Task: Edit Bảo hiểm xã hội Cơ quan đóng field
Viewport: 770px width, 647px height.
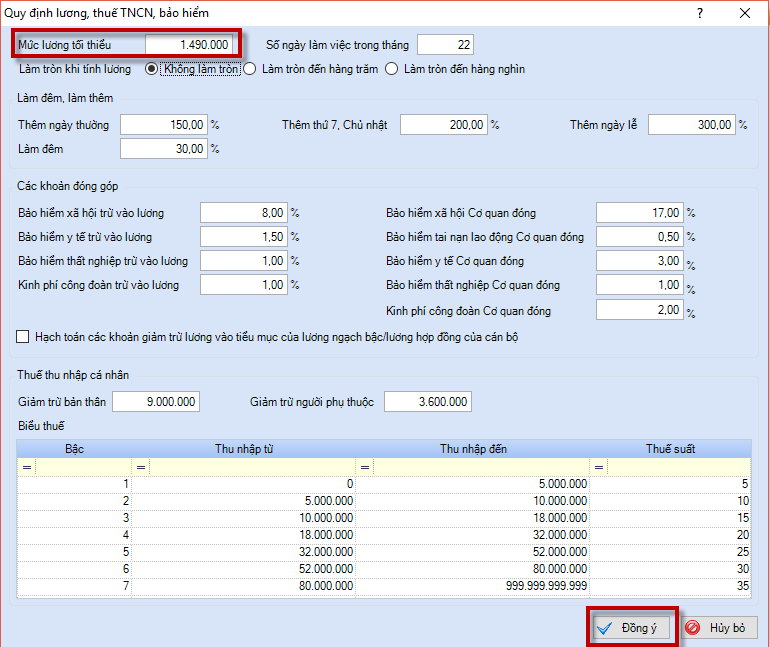Action: pyautogui.click(x=640, y=213)
